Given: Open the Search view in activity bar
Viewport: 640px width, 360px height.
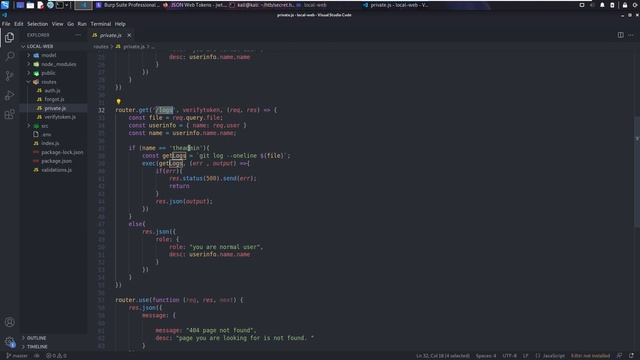Looking at the screenshot, I should 9,56.
